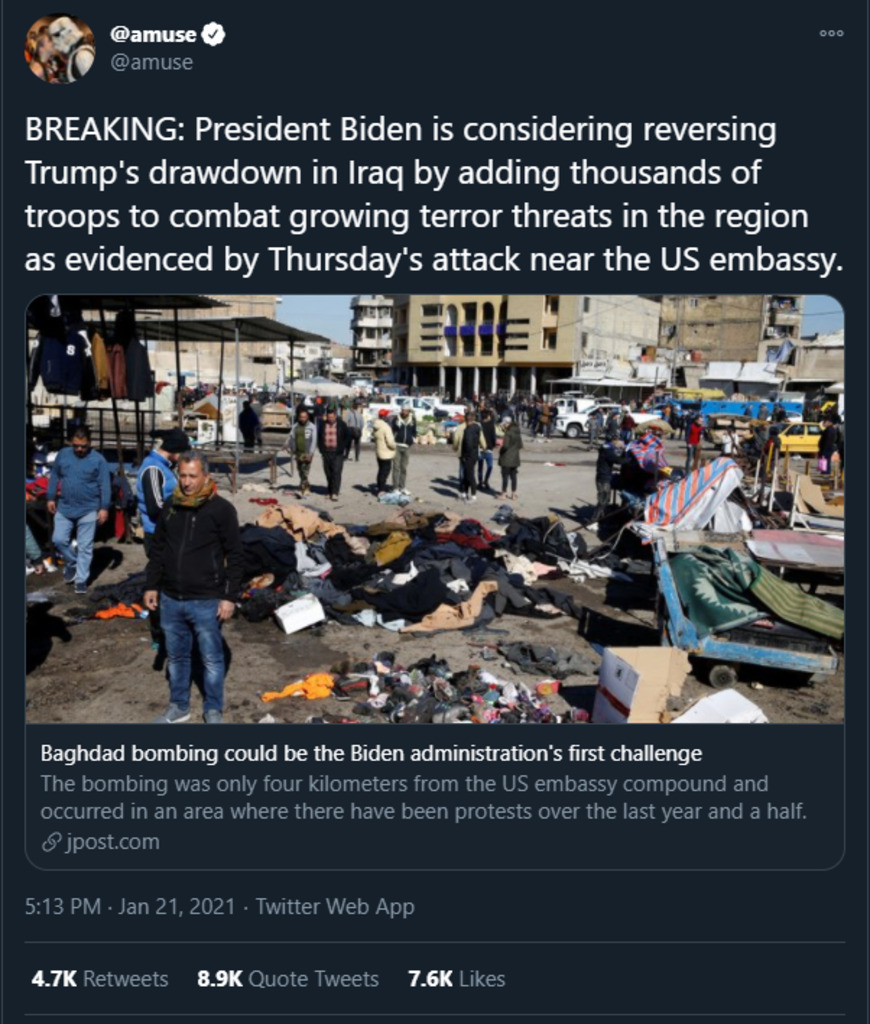This screenshot has height=1024, width=870.
Task: Click the link chain icon beside jpost.com
Action: (52, 842)
